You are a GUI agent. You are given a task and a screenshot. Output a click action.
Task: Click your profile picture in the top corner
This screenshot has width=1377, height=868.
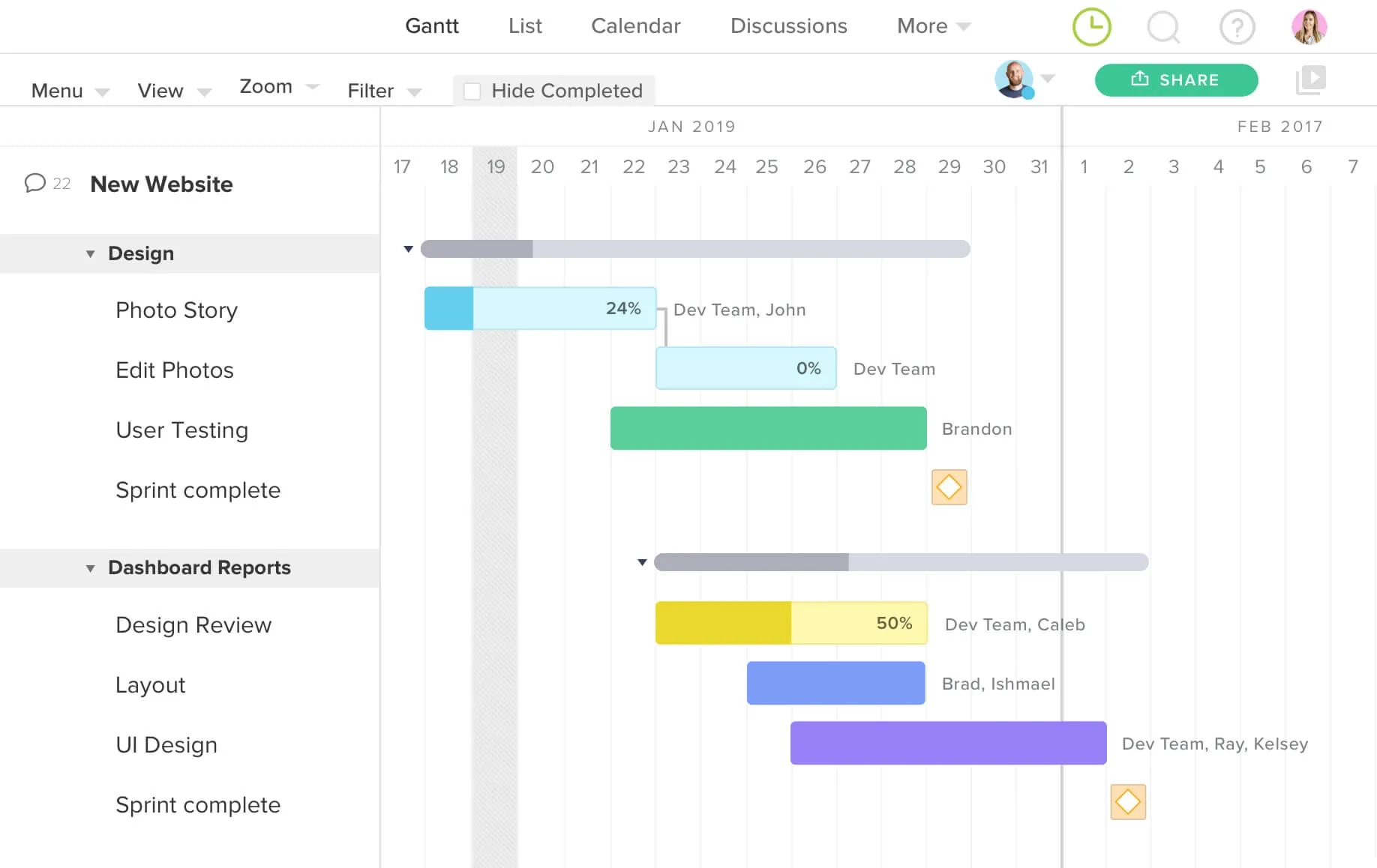click(x=1309, y=26)
